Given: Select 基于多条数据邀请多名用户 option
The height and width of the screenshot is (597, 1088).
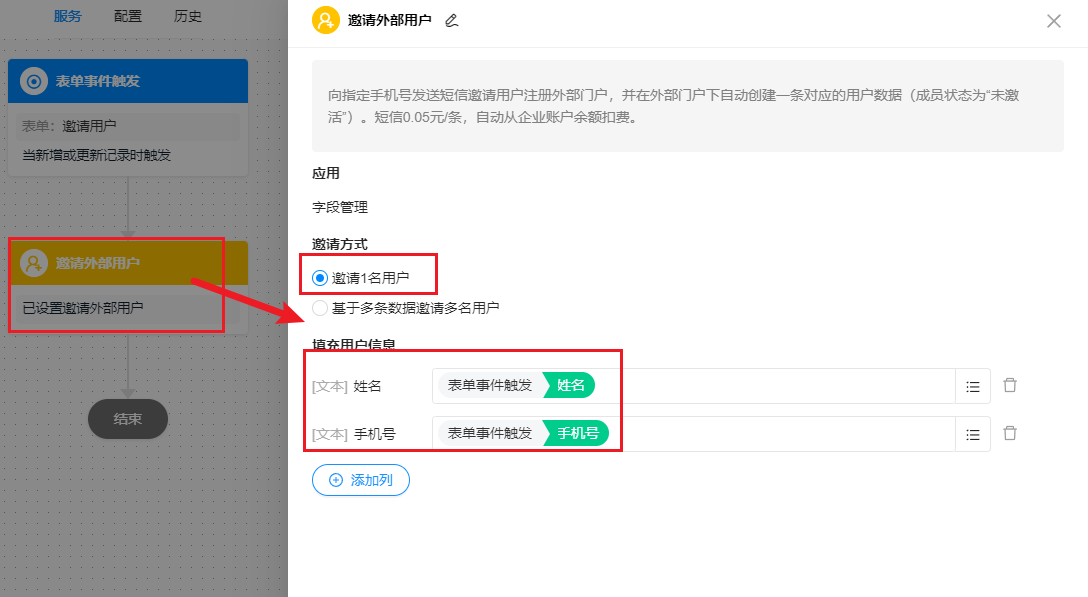Looking at the screenshot, I should tap(319, 308).
